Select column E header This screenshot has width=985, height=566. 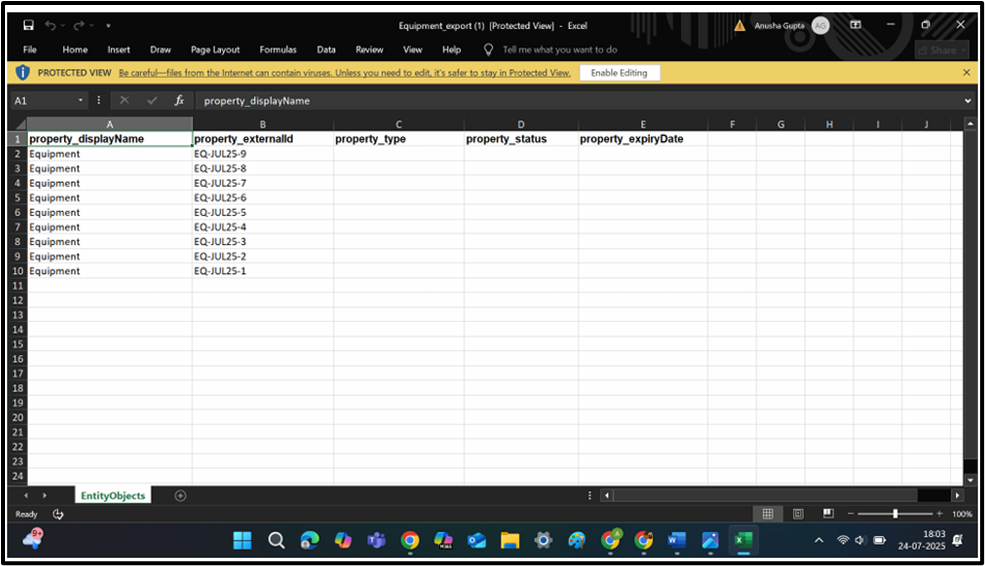click(x=643, y=124)
